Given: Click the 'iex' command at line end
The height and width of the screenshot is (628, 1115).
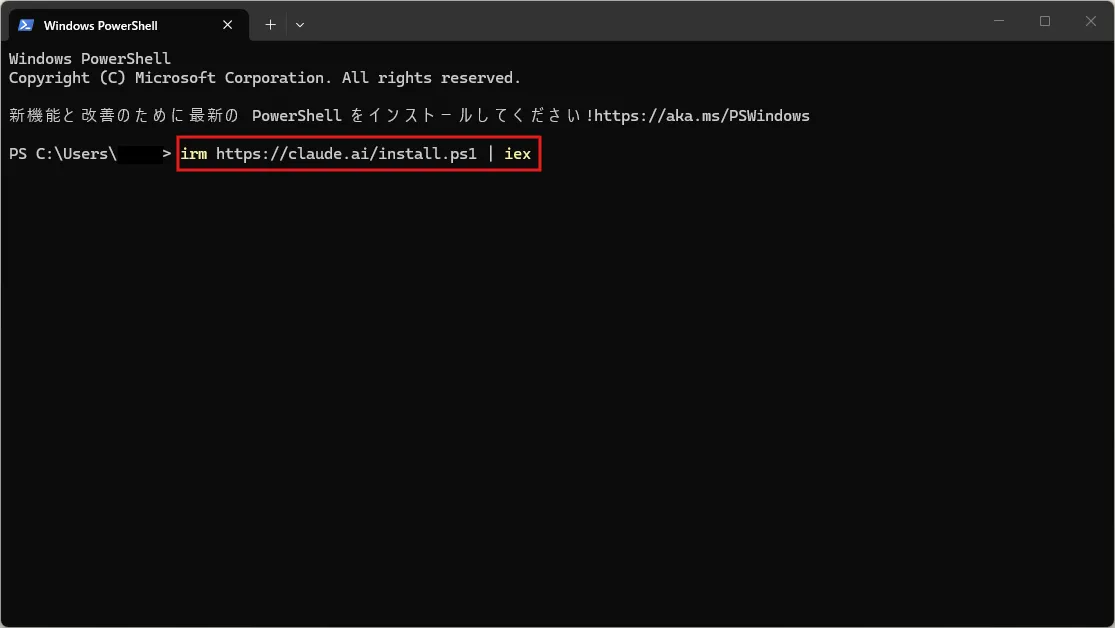Looking at the screenshot, I should 518,154.
